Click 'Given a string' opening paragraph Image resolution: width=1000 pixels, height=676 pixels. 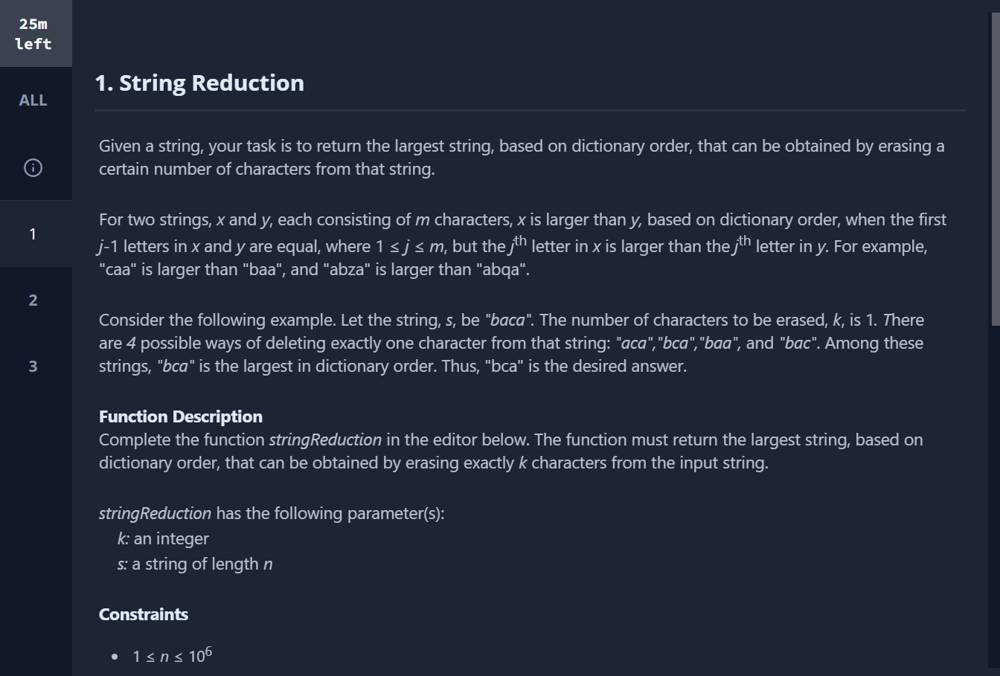[521, 158]
